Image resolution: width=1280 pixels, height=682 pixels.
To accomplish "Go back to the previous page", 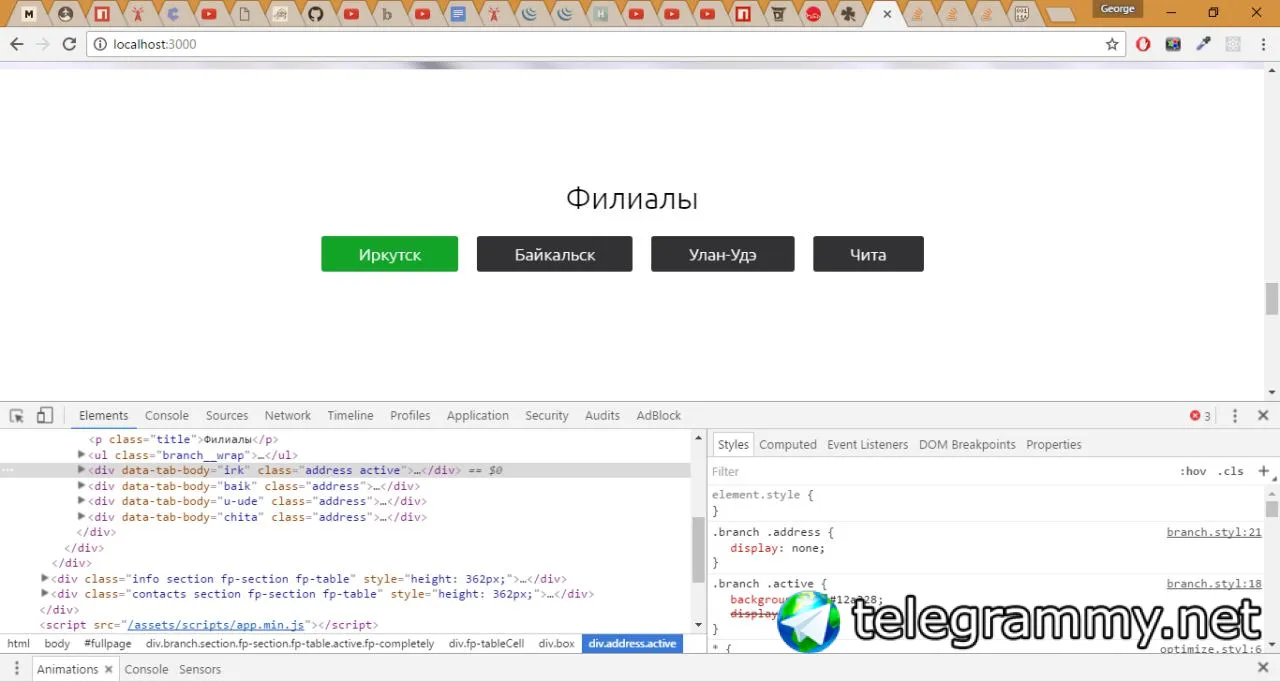I will [16, 44].
